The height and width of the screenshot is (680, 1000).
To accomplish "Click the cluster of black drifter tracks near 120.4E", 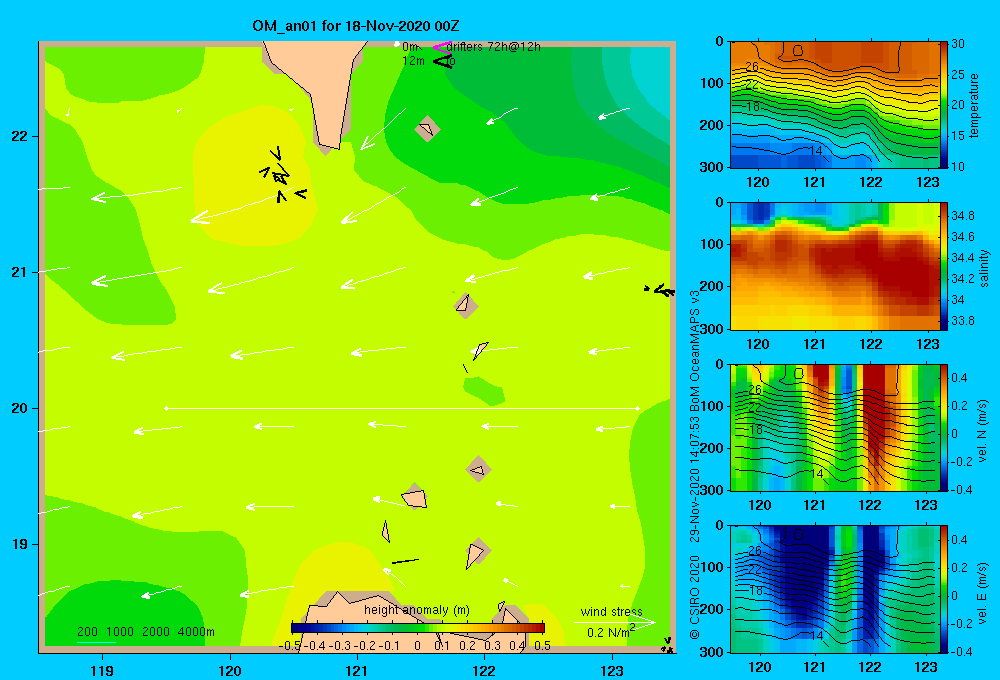I will point(281,175).
